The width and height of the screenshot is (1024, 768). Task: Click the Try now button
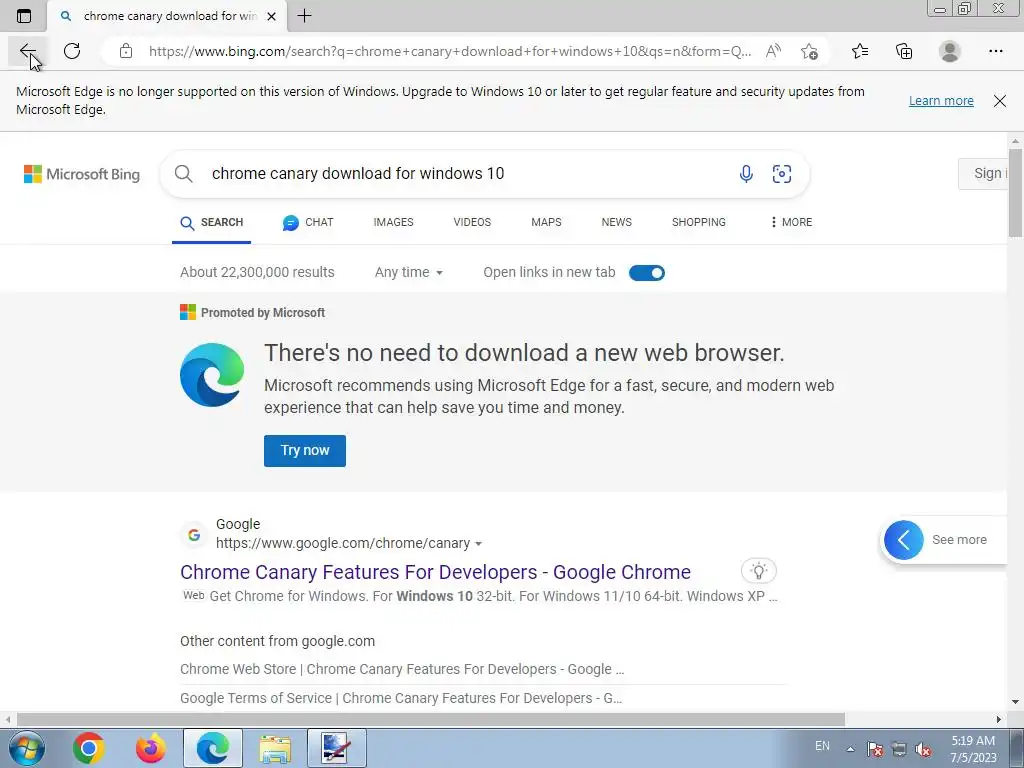[305, 451]
